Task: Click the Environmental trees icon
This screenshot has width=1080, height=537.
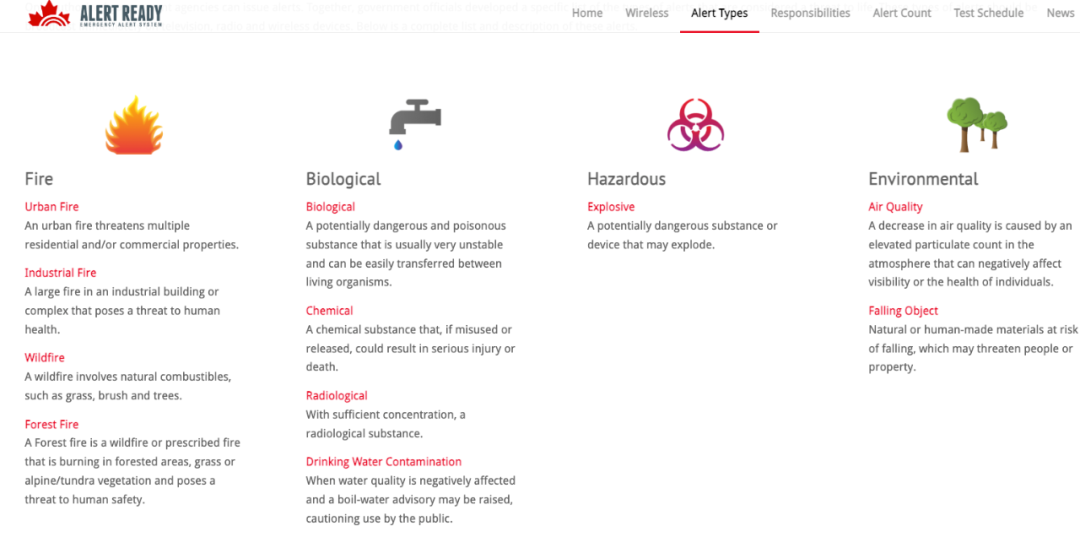Action: 977,125
